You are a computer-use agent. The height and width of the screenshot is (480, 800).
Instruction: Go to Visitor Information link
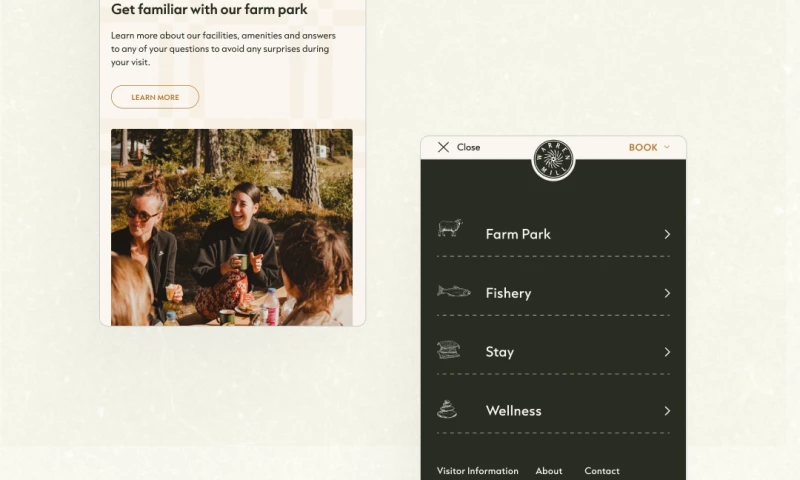478,471
